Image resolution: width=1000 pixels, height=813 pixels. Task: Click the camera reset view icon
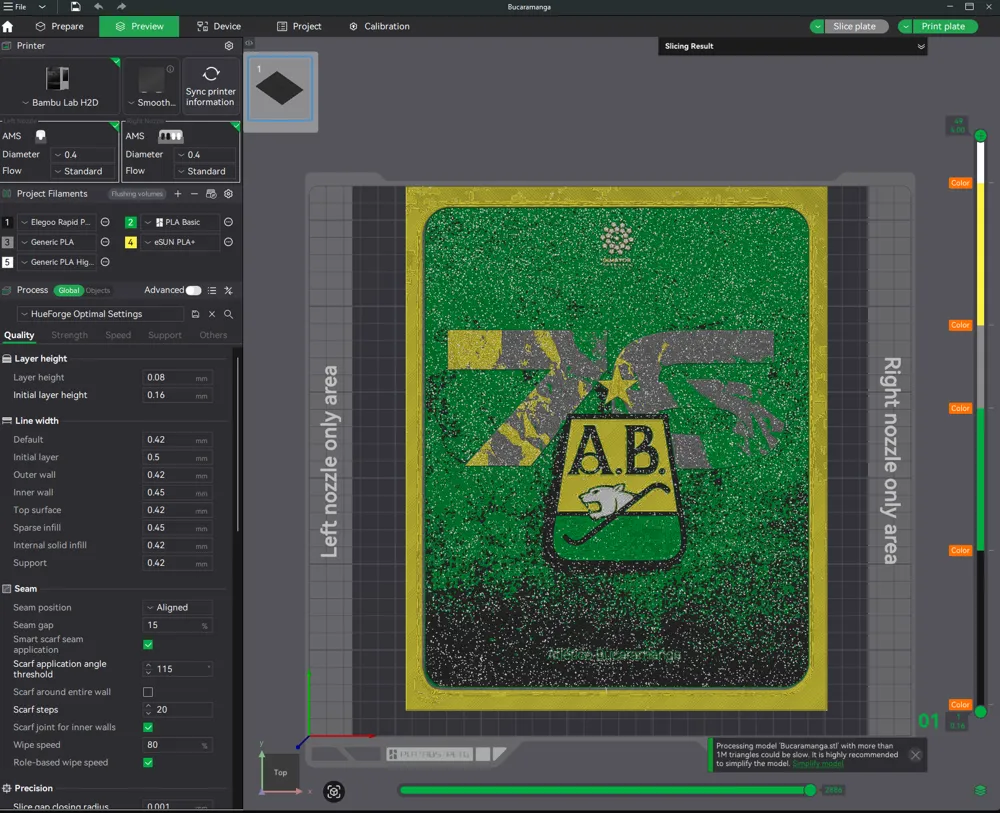coord(334,791)
